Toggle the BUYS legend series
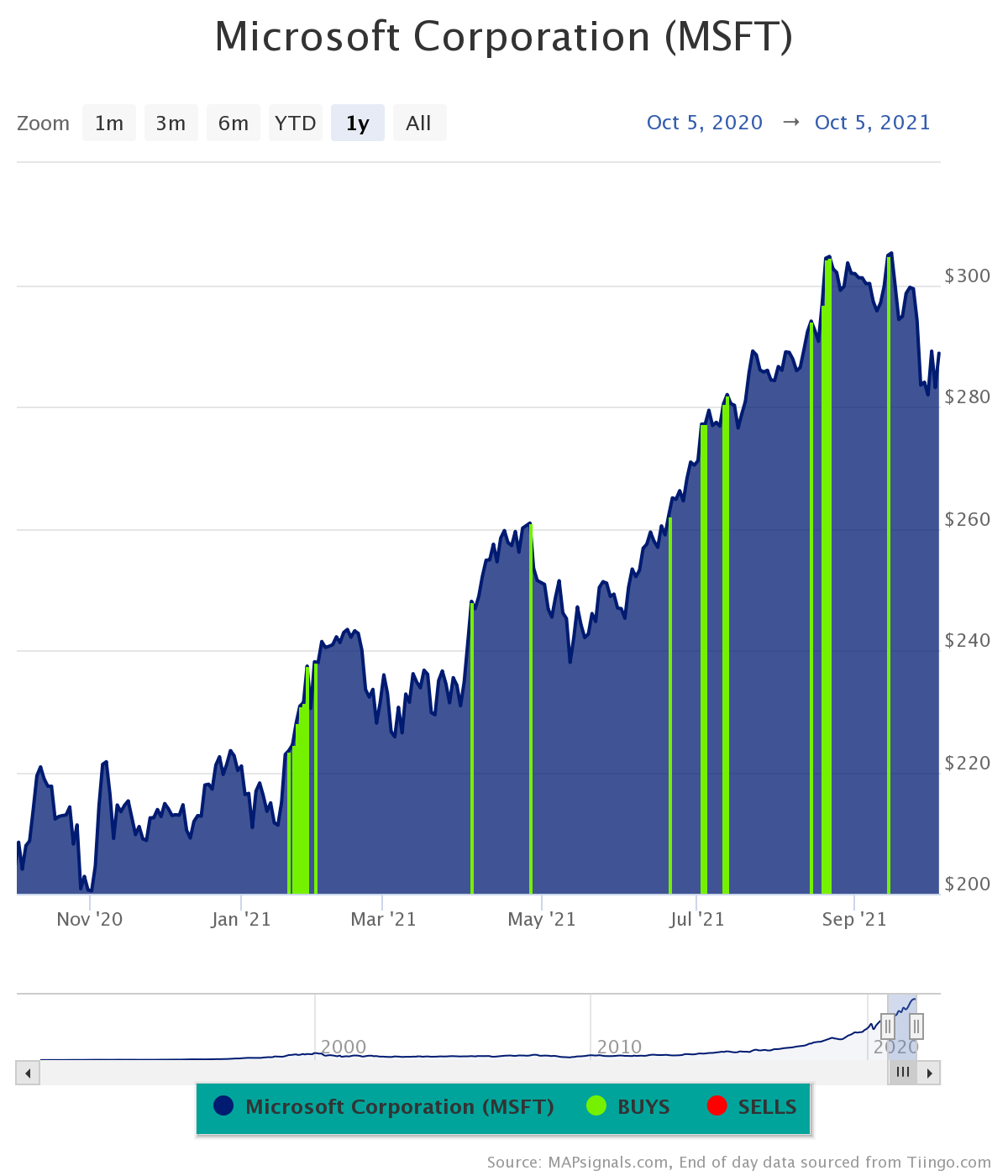The height and width of the screenshot is (1176, 1008). coord(628,1107)
